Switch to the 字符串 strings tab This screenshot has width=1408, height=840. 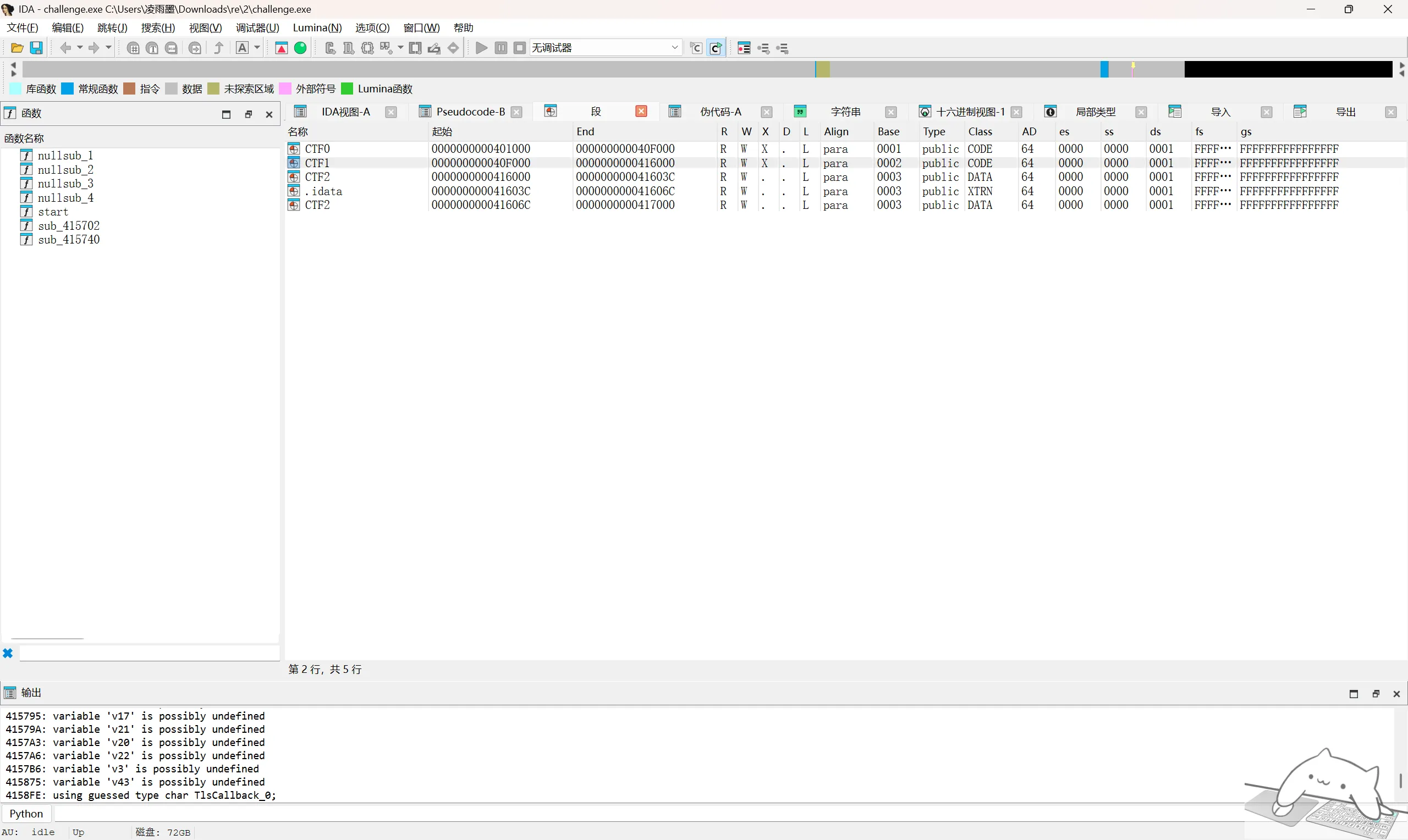845,112
